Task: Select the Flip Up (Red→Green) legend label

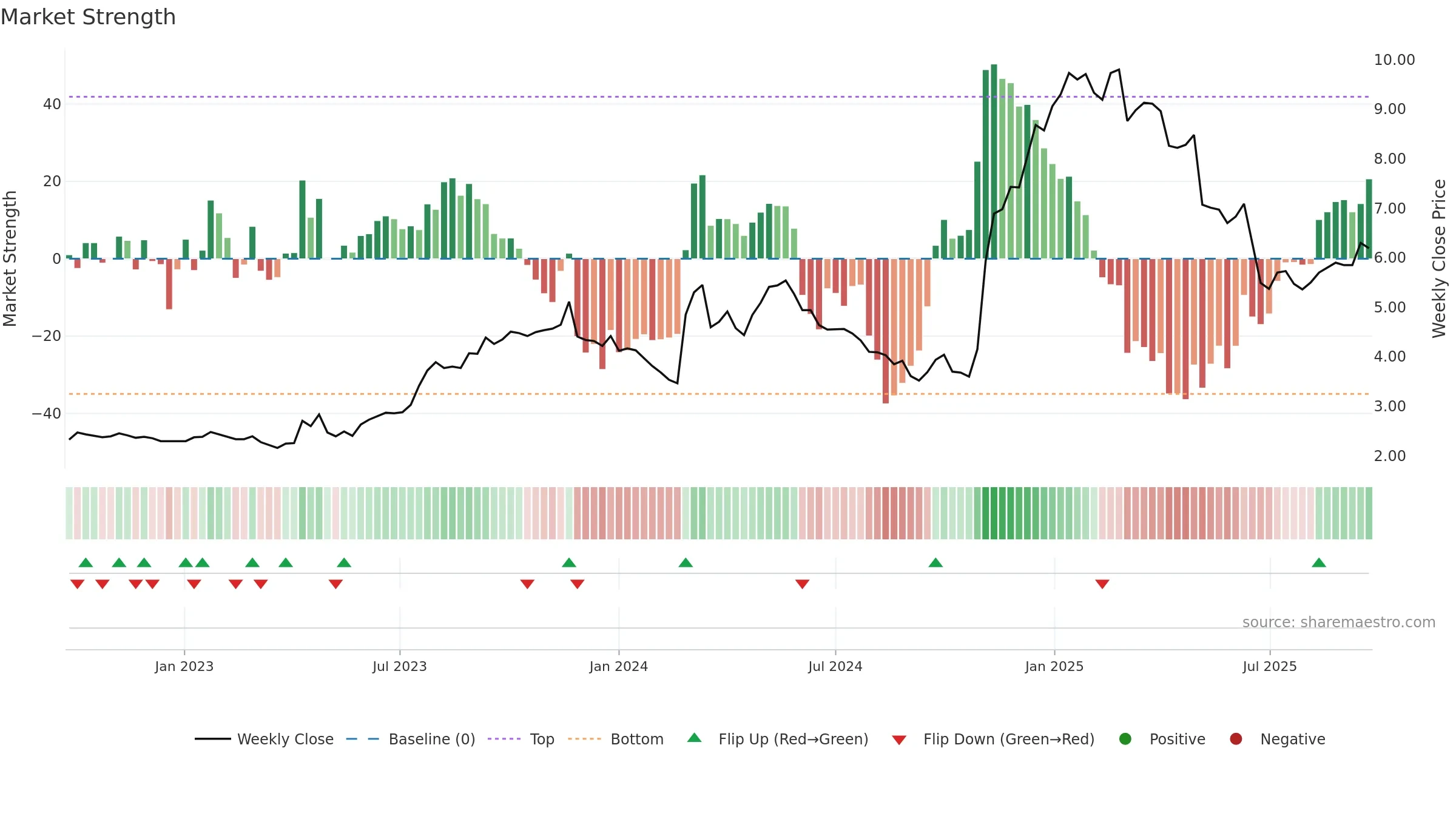Action: pyautogui.click(x=794, y=739)
